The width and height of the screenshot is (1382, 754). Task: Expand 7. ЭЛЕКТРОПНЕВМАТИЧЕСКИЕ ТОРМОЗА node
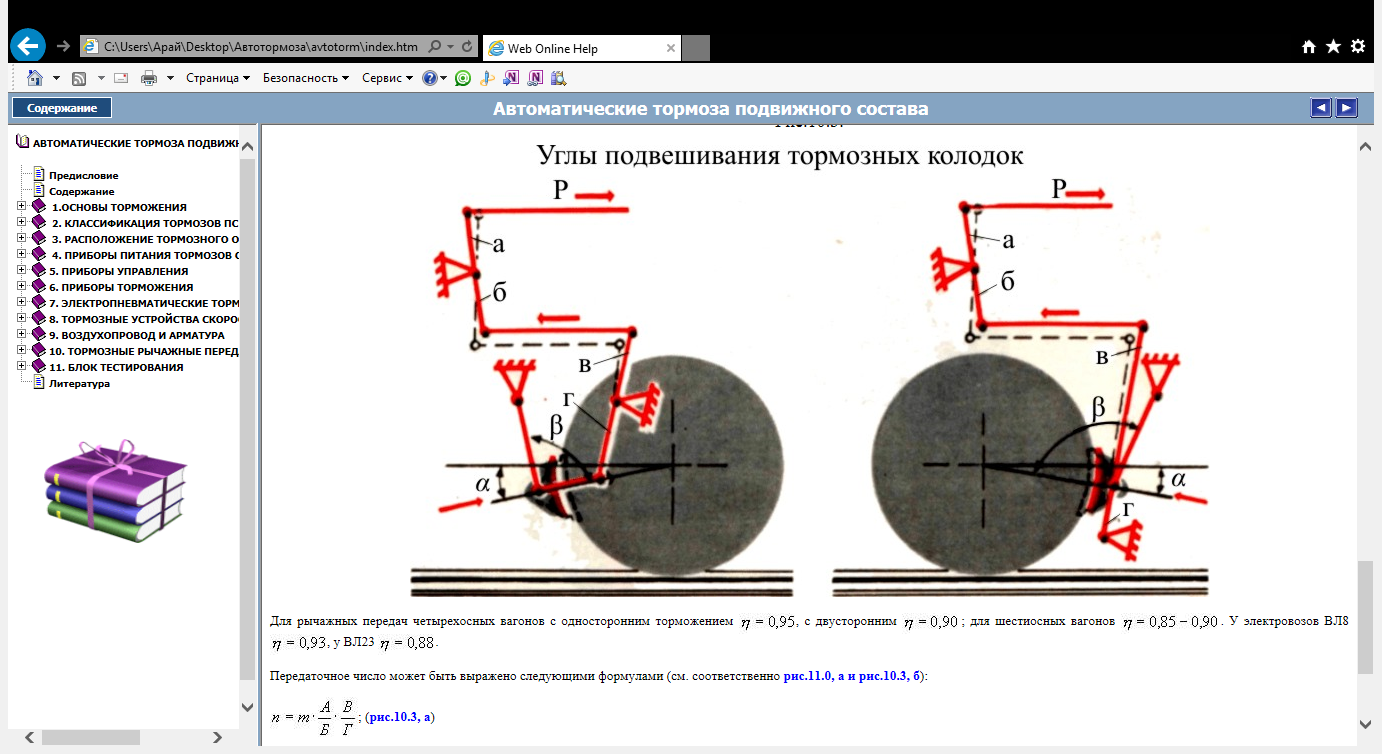22,303
